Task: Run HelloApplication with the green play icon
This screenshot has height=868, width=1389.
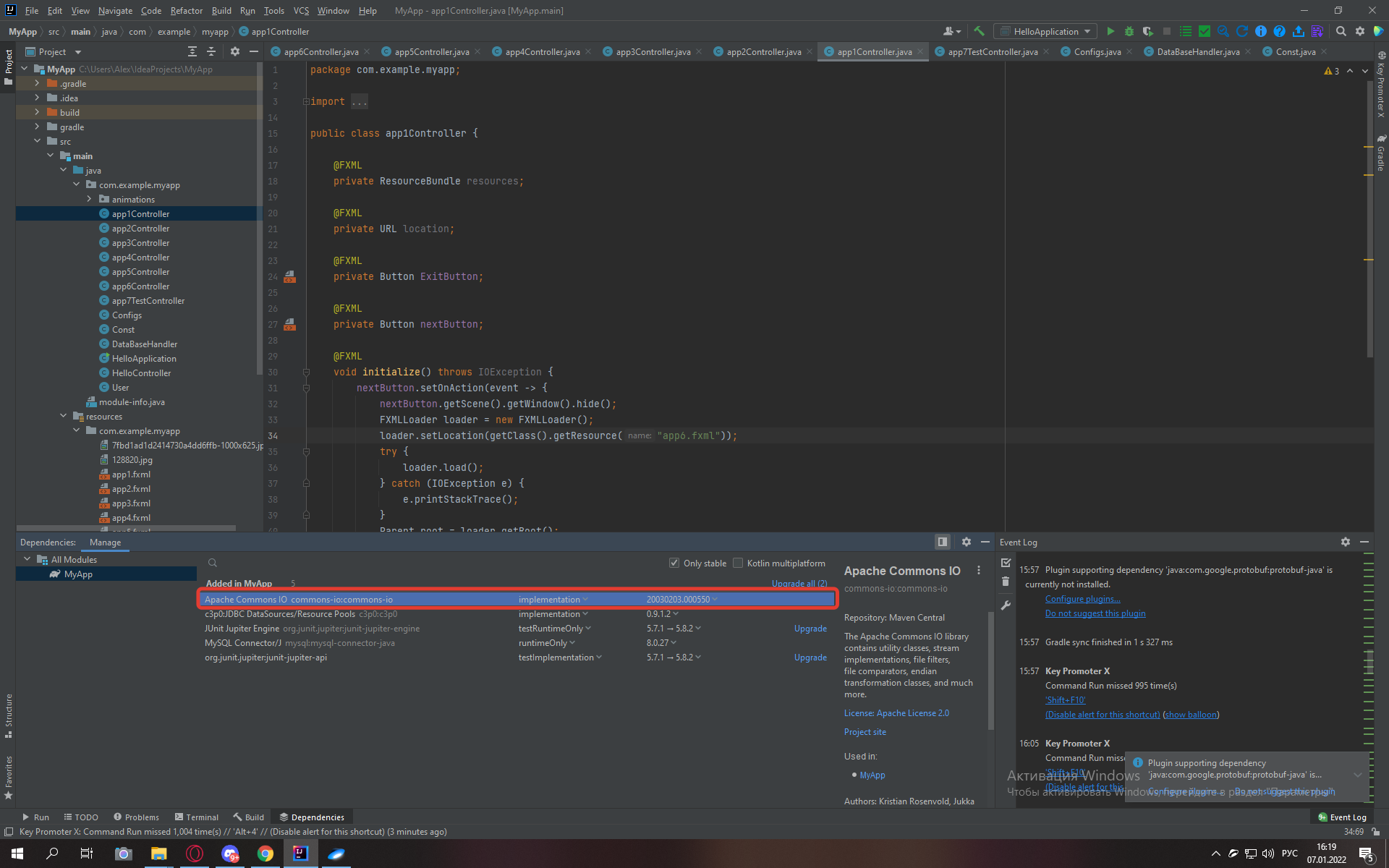Action: pyautogui.click(x=1110, y=31)
